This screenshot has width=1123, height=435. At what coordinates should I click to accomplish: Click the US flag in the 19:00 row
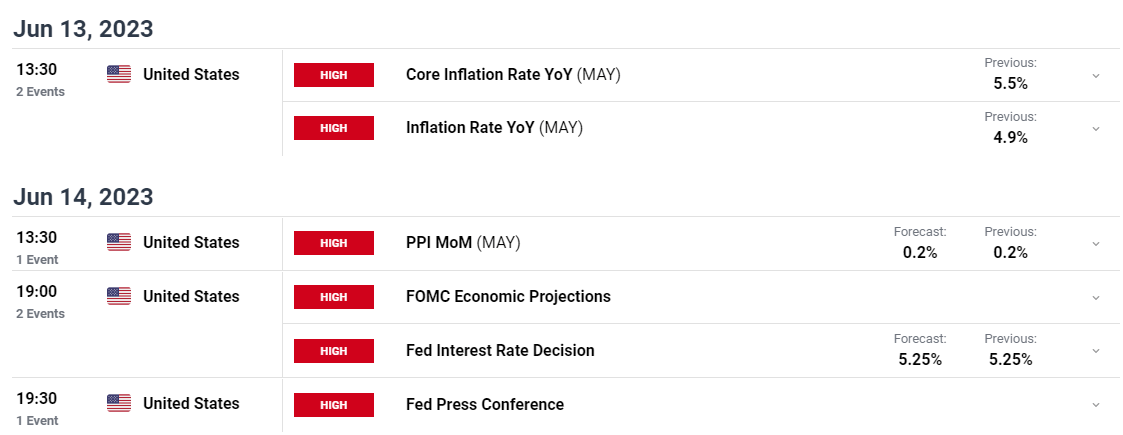[x=119, y=296]
